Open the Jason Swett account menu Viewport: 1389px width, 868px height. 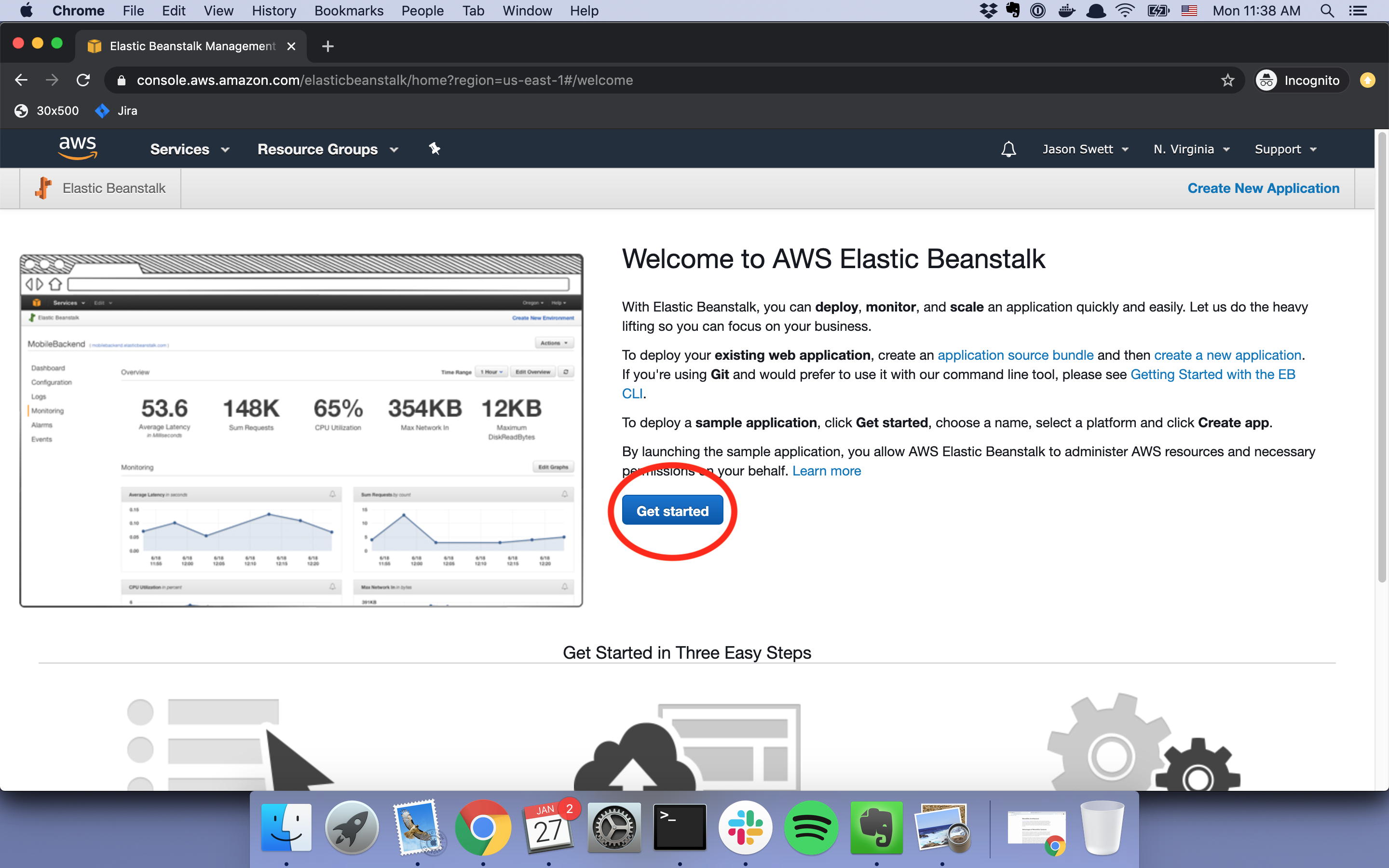click(1085, 149)
